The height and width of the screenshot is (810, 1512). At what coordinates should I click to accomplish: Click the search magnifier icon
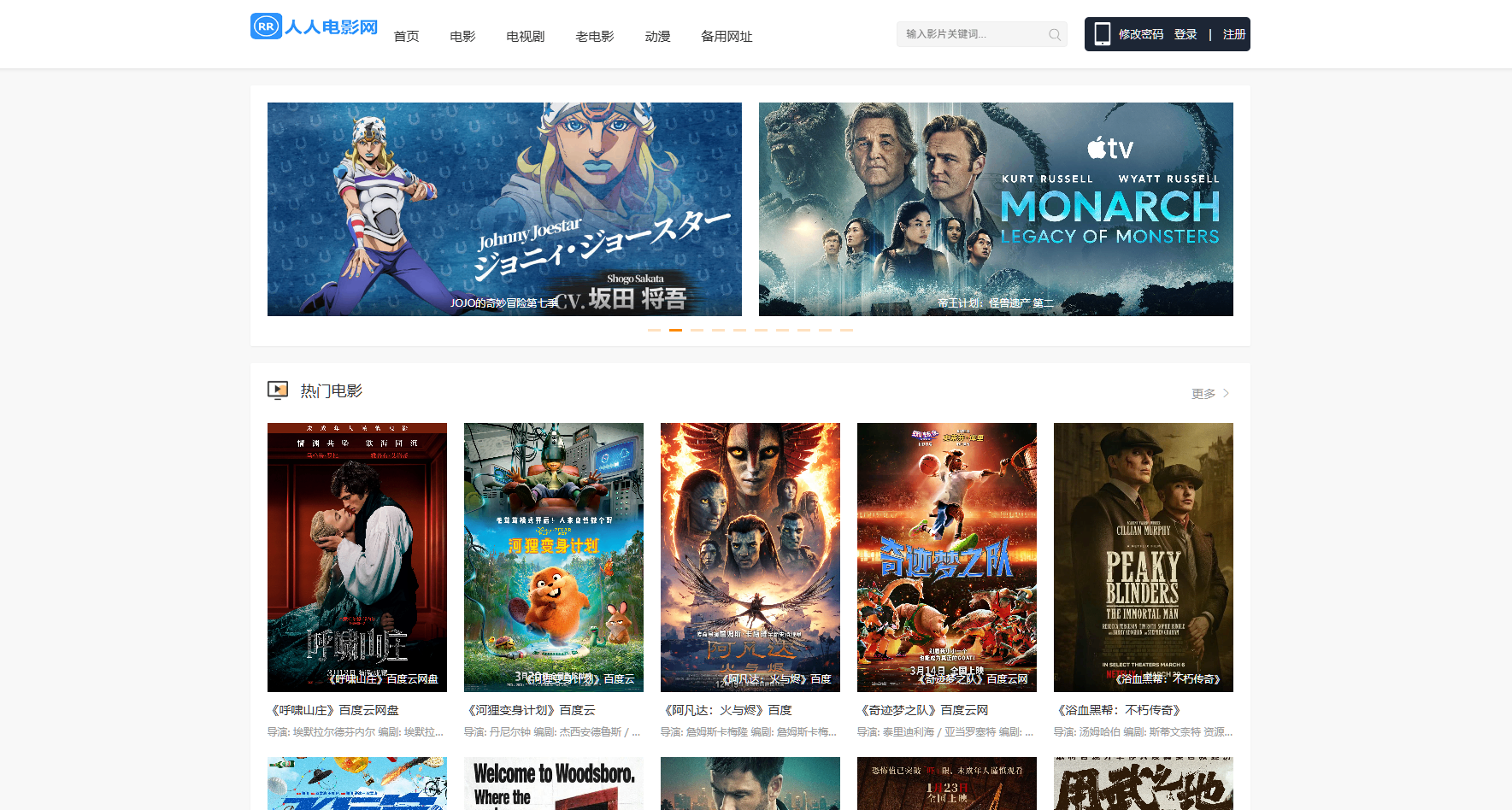click(1055, 35)
